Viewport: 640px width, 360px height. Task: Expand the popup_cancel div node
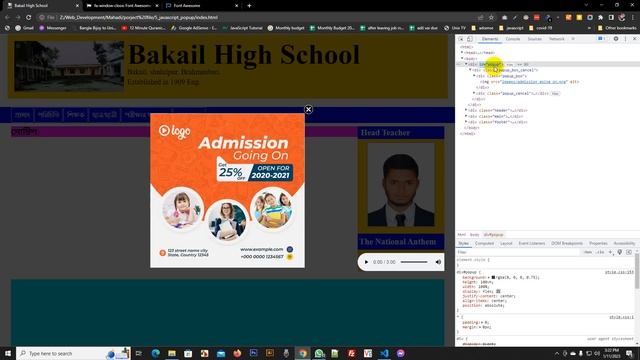(474, 93)
